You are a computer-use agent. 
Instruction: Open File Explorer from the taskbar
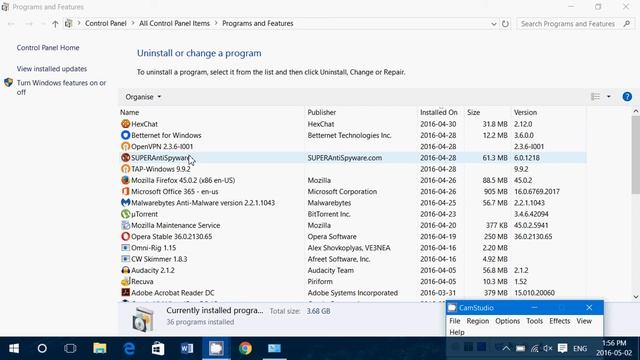click(x=100, y=348)
